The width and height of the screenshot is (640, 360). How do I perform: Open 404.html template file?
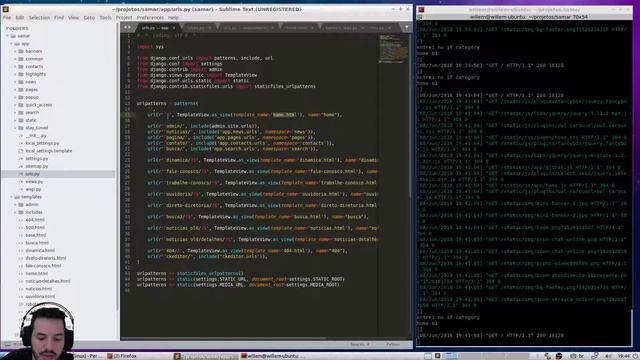[x=35, y=220]
